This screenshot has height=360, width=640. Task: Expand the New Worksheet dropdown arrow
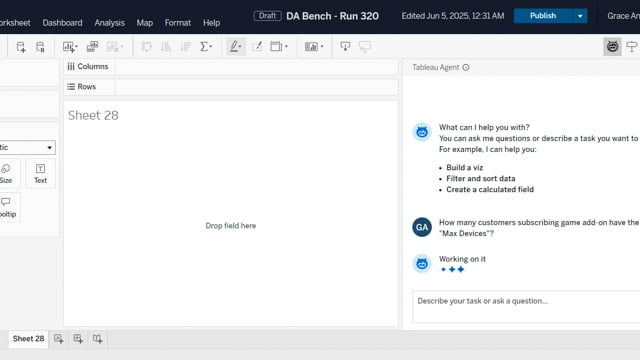(x=76, y=47)
